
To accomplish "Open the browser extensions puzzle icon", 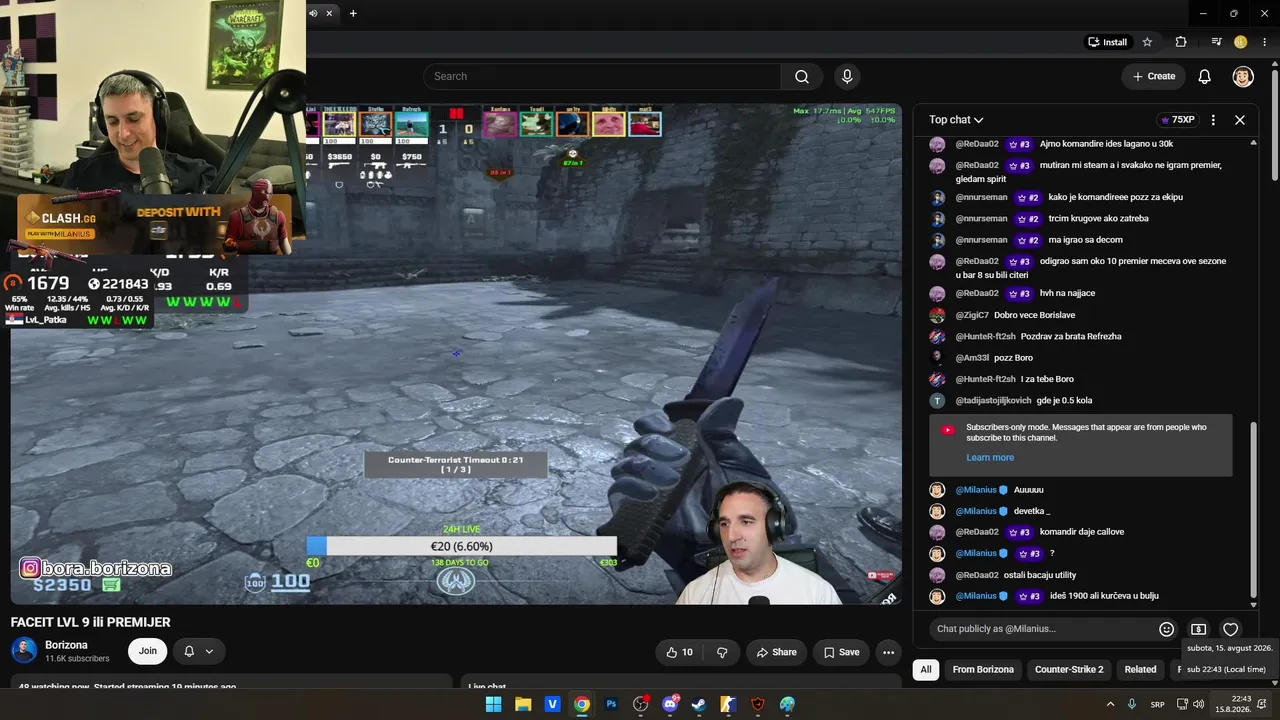I will (x=1181, y=42).
